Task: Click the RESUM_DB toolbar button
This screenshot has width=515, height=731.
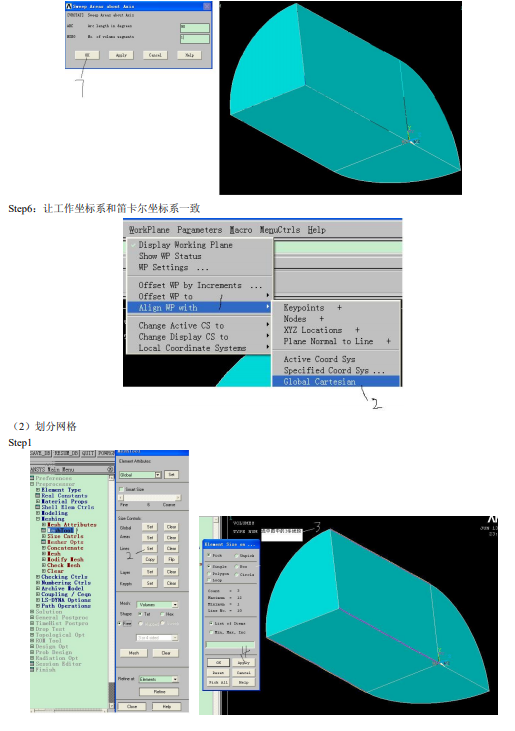Action: tap(66, 453)
